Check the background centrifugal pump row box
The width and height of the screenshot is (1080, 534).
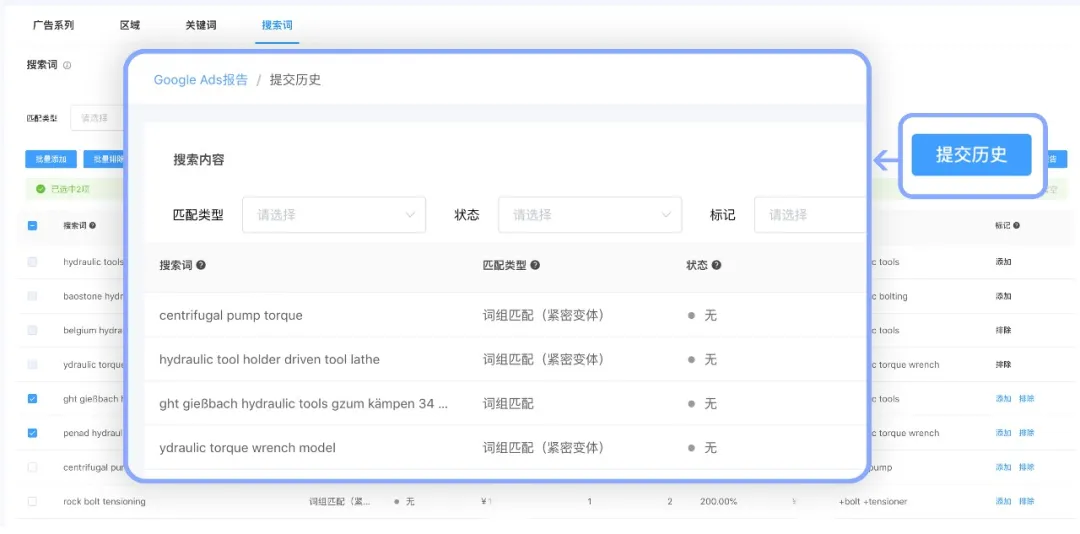[32, 467]
